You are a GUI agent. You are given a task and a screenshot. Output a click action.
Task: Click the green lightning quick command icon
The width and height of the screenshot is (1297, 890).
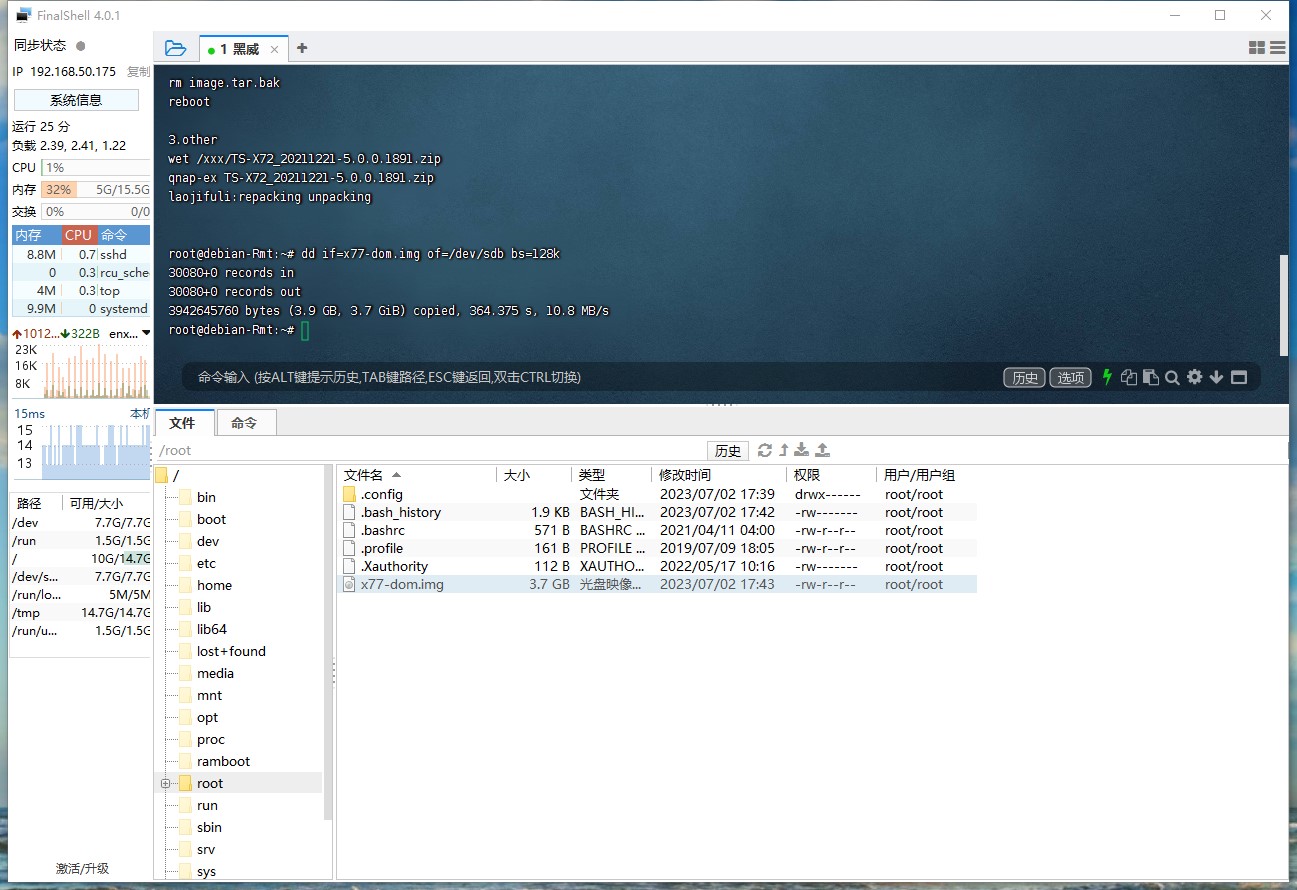tap(1107, 377)
